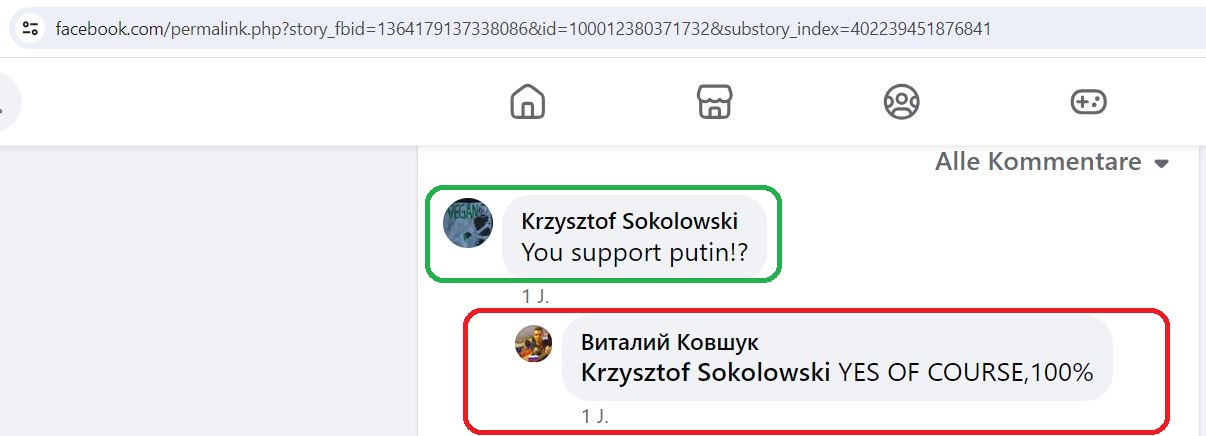Click the 'YES OF COURSE,100%' reply text

(x=965, y=373)
